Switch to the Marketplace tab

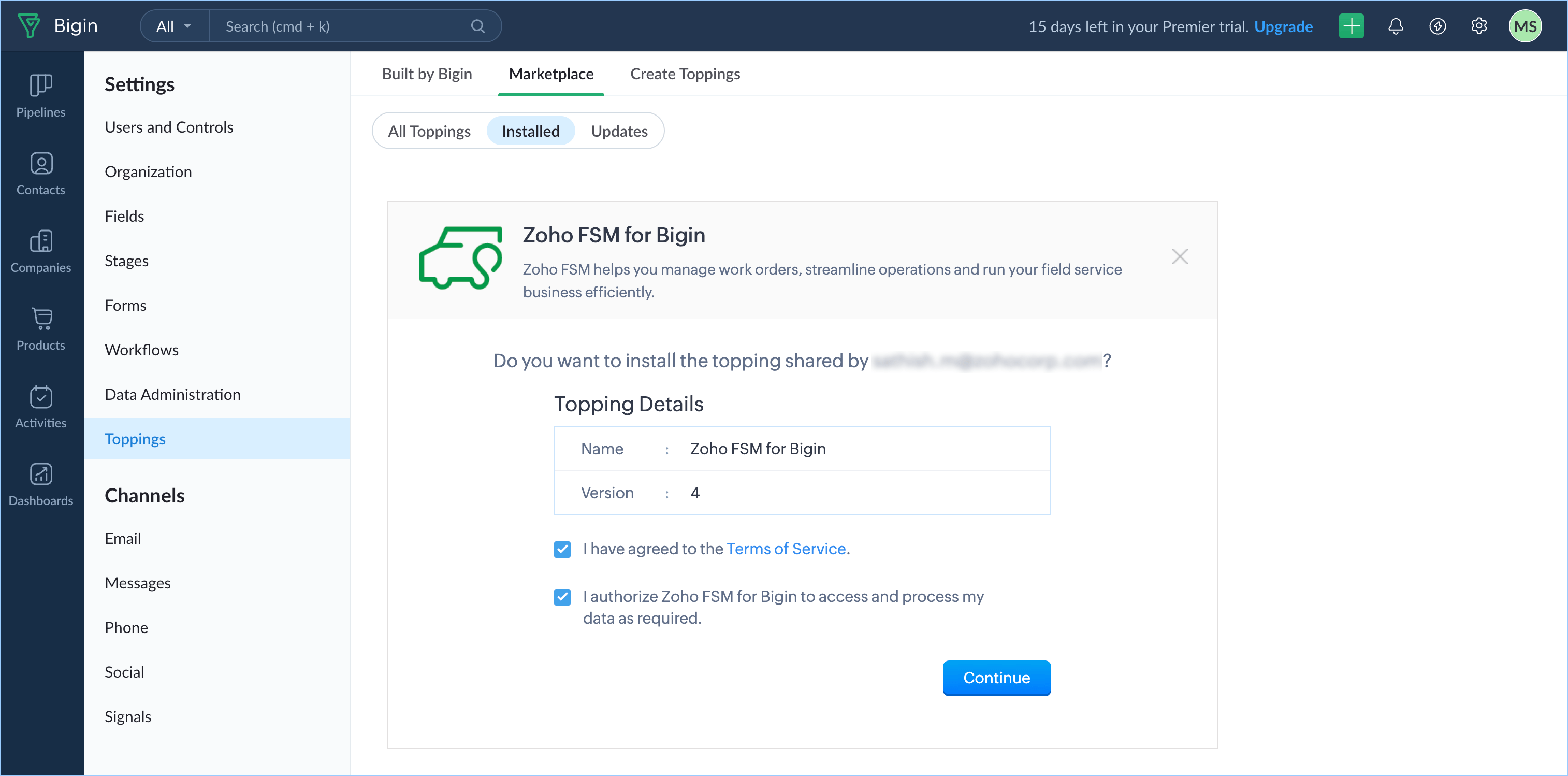(551, 74)
